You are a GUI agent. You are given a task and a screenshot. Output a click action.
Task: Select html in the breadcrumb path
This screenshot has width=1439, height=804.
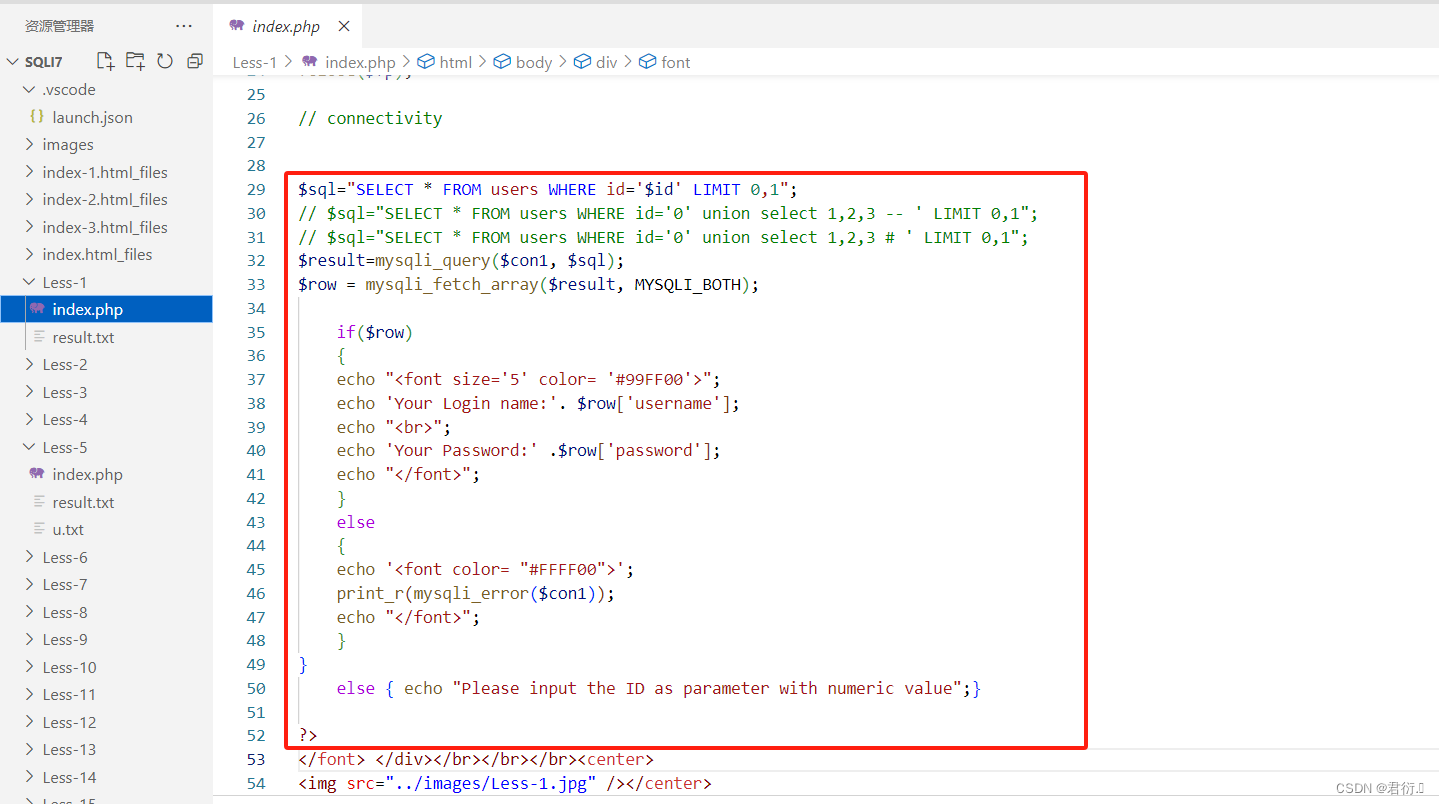coord(455,61)
